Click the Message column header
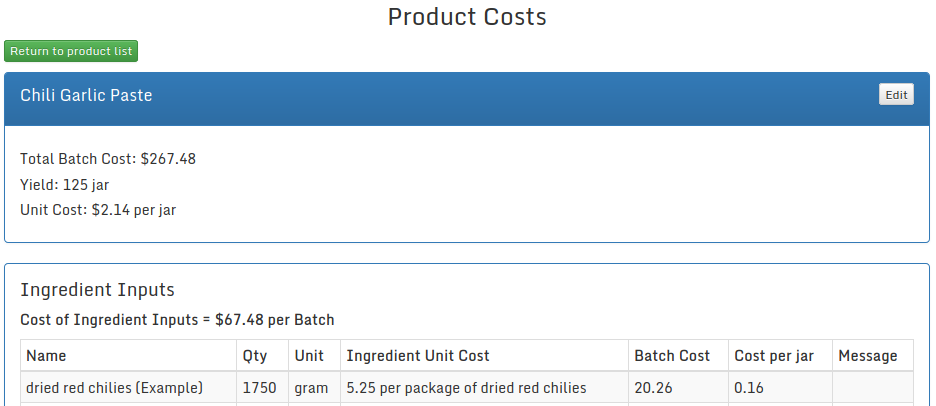 click(867, 356)
